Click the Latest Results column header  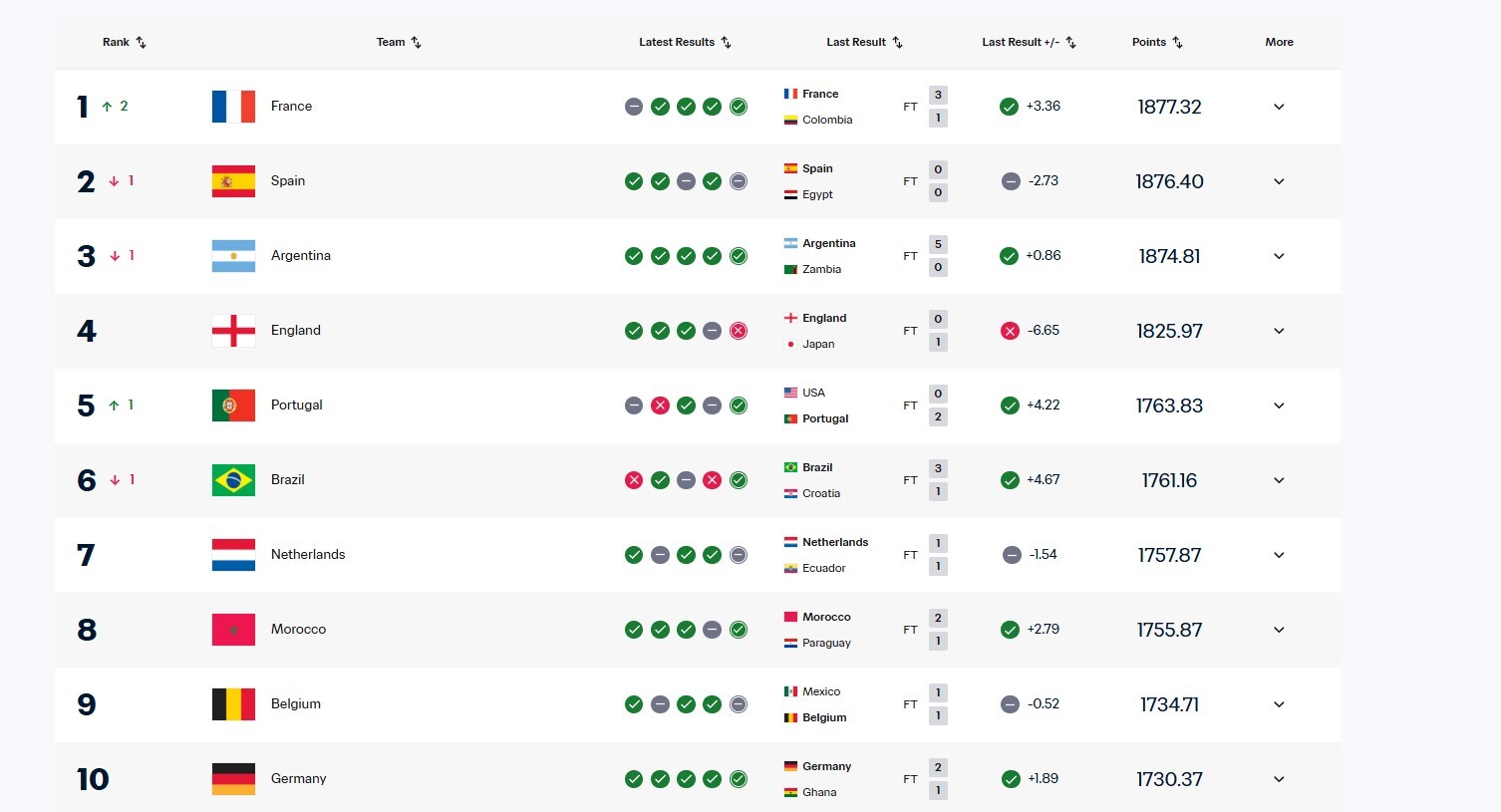[x=676, y=42]
